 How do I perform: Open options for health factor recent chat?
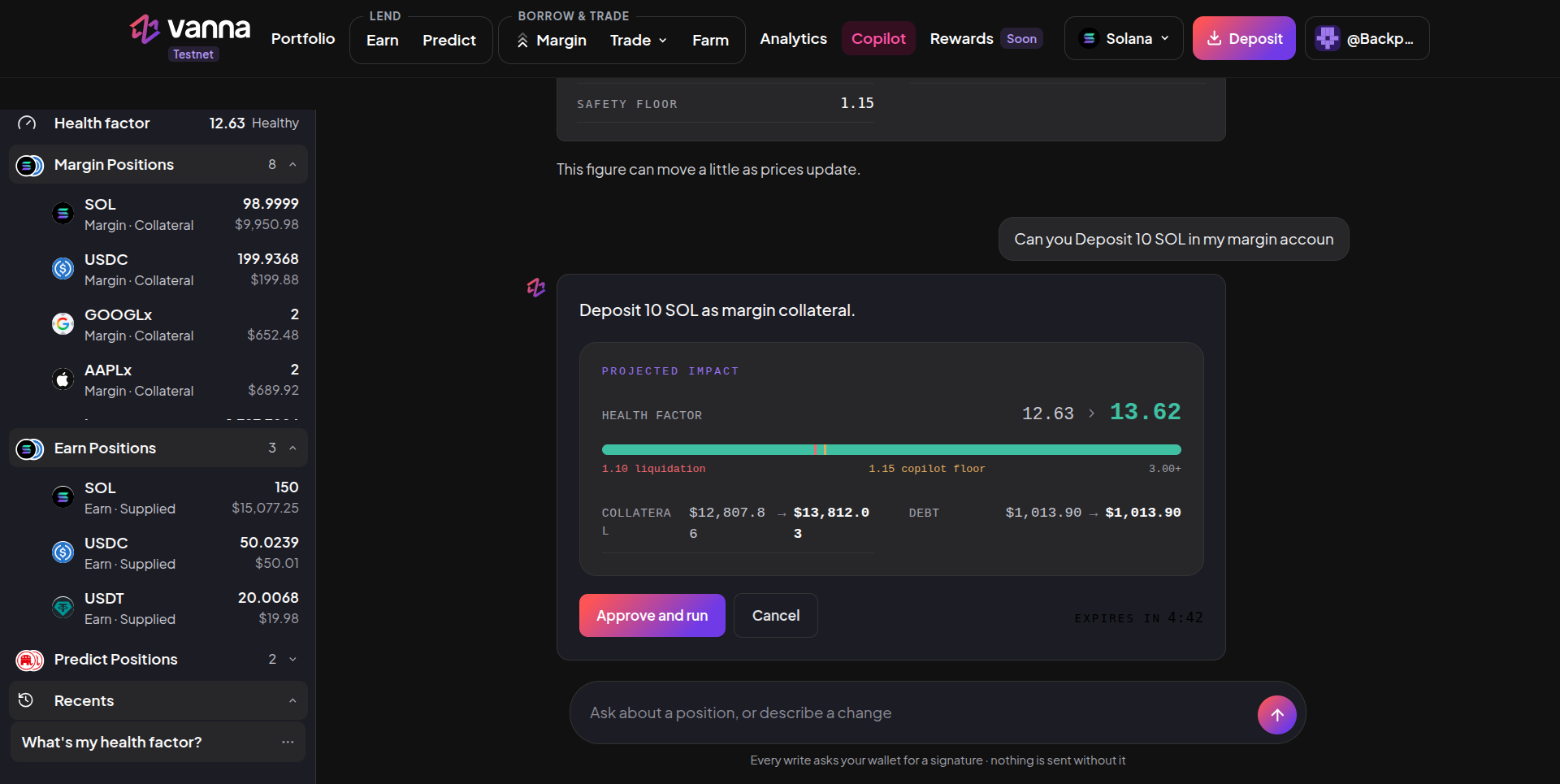288,743
